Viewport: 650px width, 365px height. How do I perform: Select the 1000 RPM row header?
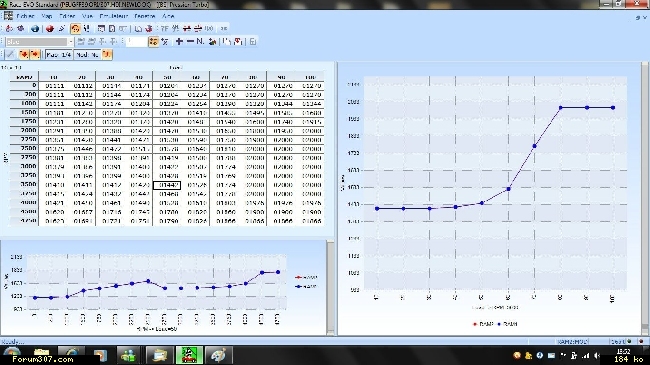pyautogui.click(x=24, y=104)
